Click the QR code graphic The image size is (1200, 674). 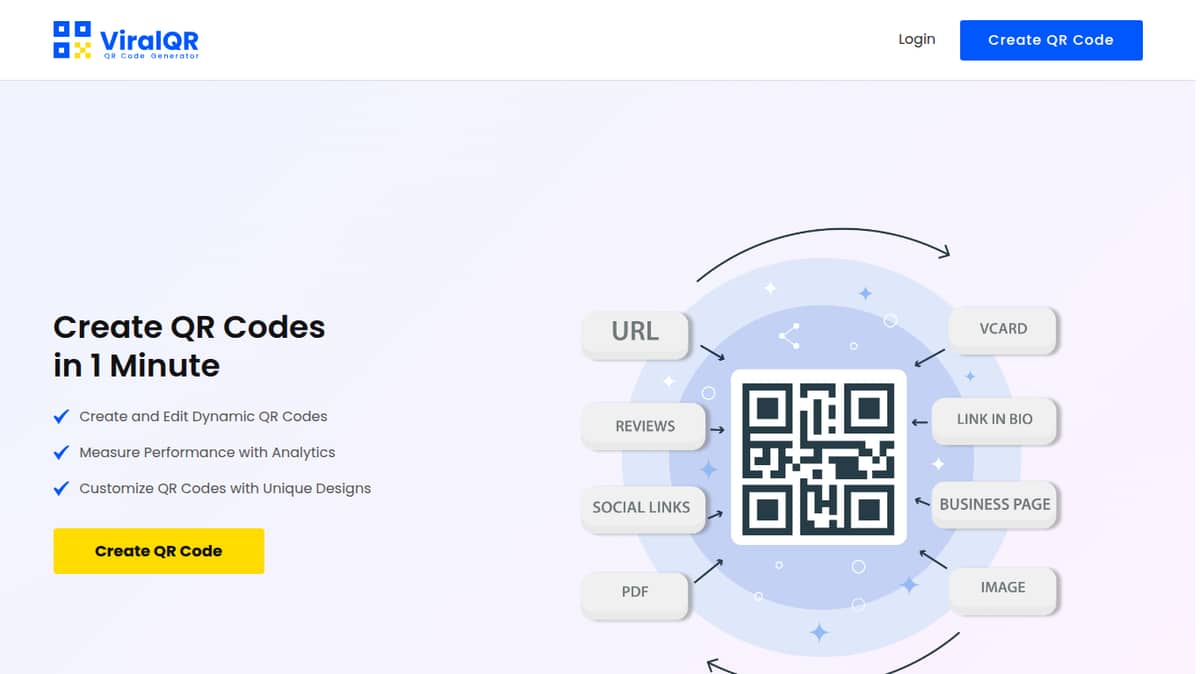click(x=818, y=457)
